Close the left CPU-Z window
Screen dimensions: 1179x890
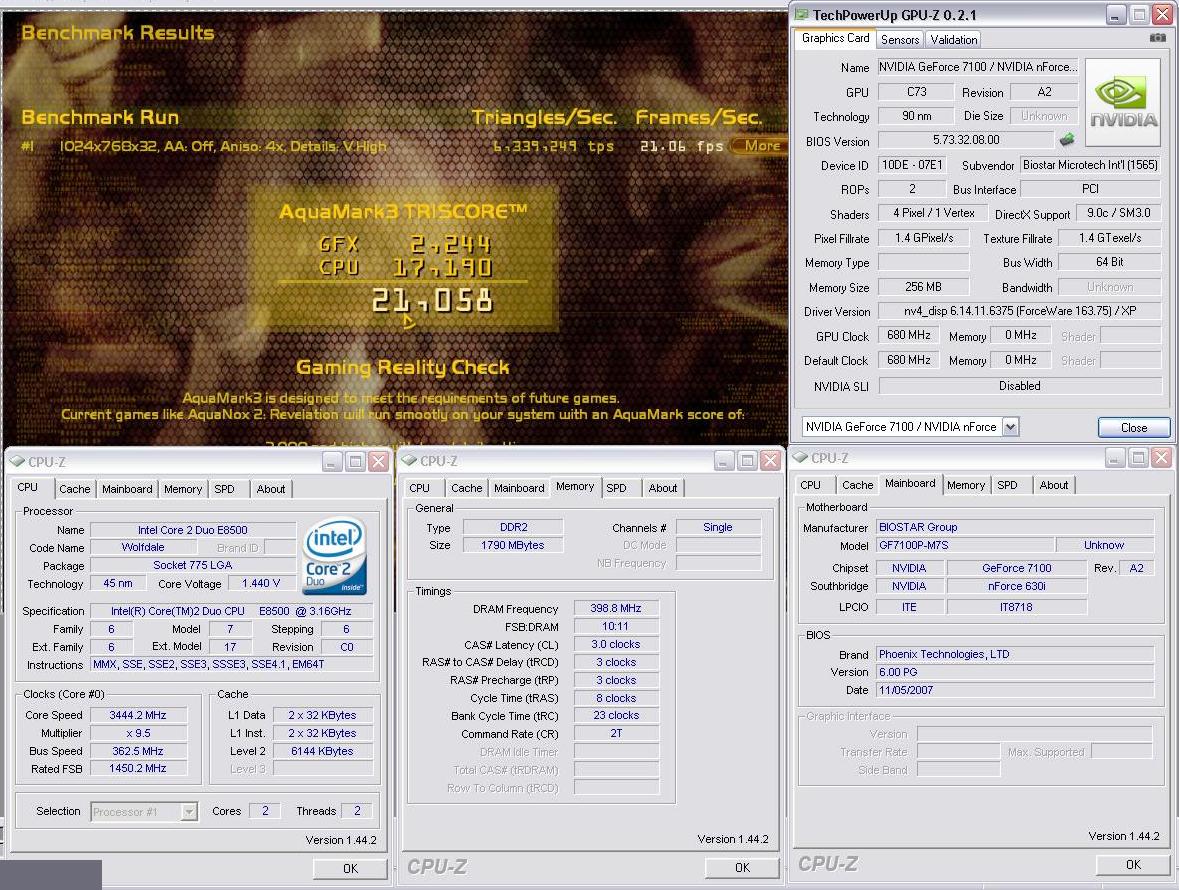[x=378, y=462]
